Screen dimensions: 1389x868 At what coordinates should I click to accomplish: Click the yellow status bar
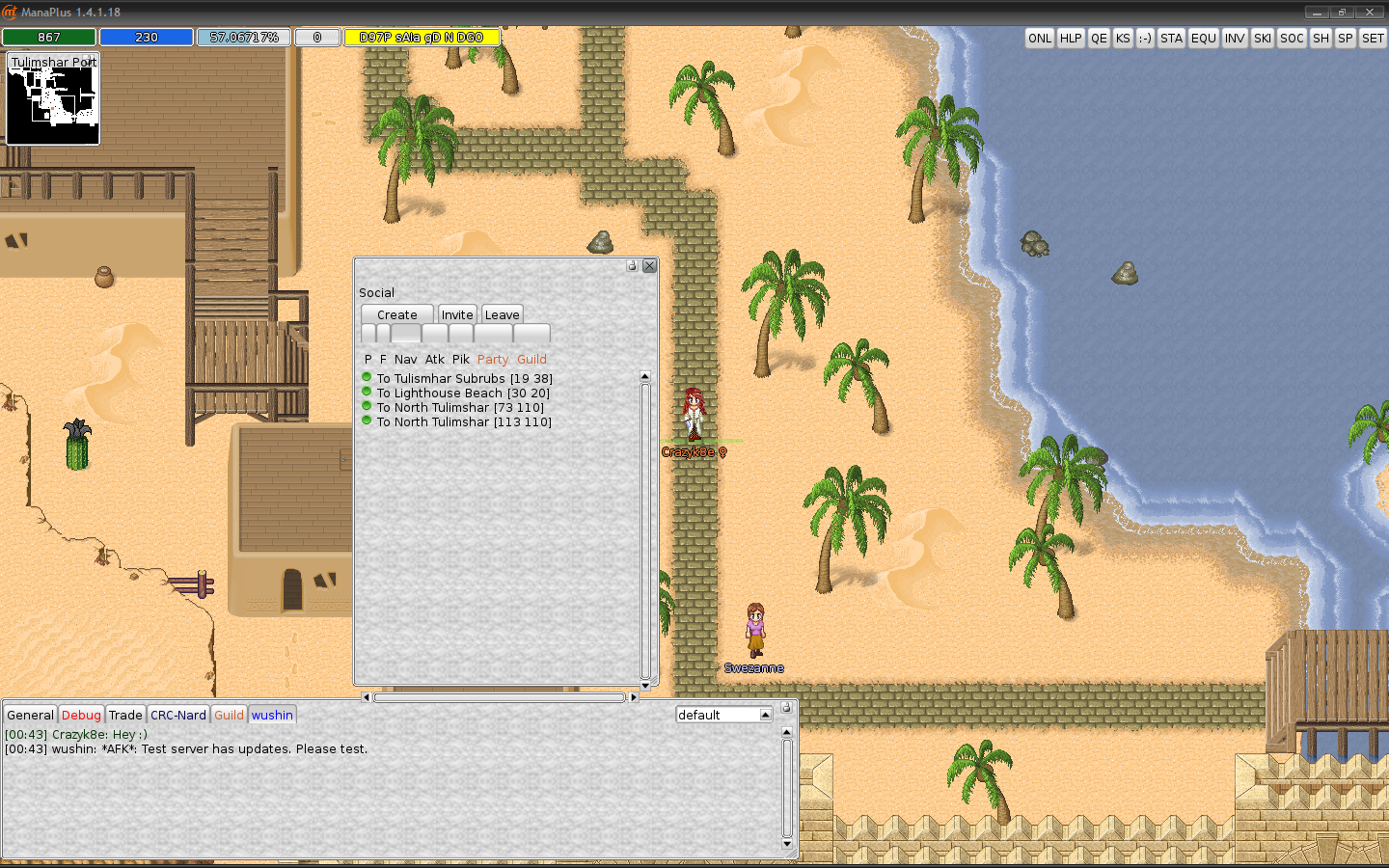click(x=422, y=37)
